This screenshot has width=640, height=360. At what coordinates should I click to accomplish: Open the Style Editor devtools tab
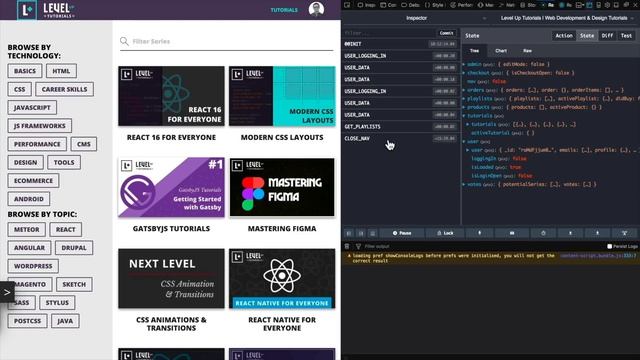pyautogui.click(x=434, y=5)
